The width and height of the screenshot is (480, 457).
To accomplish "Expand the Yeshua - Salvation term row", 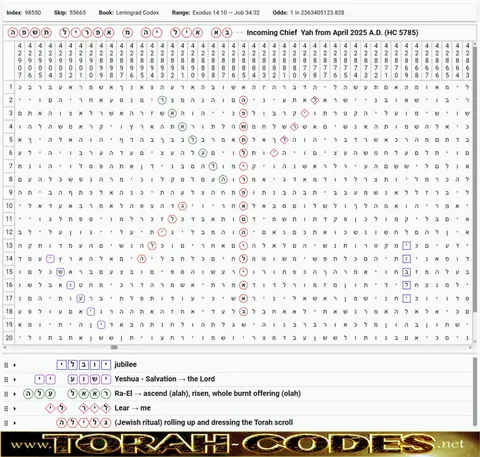I will (15, 379).
